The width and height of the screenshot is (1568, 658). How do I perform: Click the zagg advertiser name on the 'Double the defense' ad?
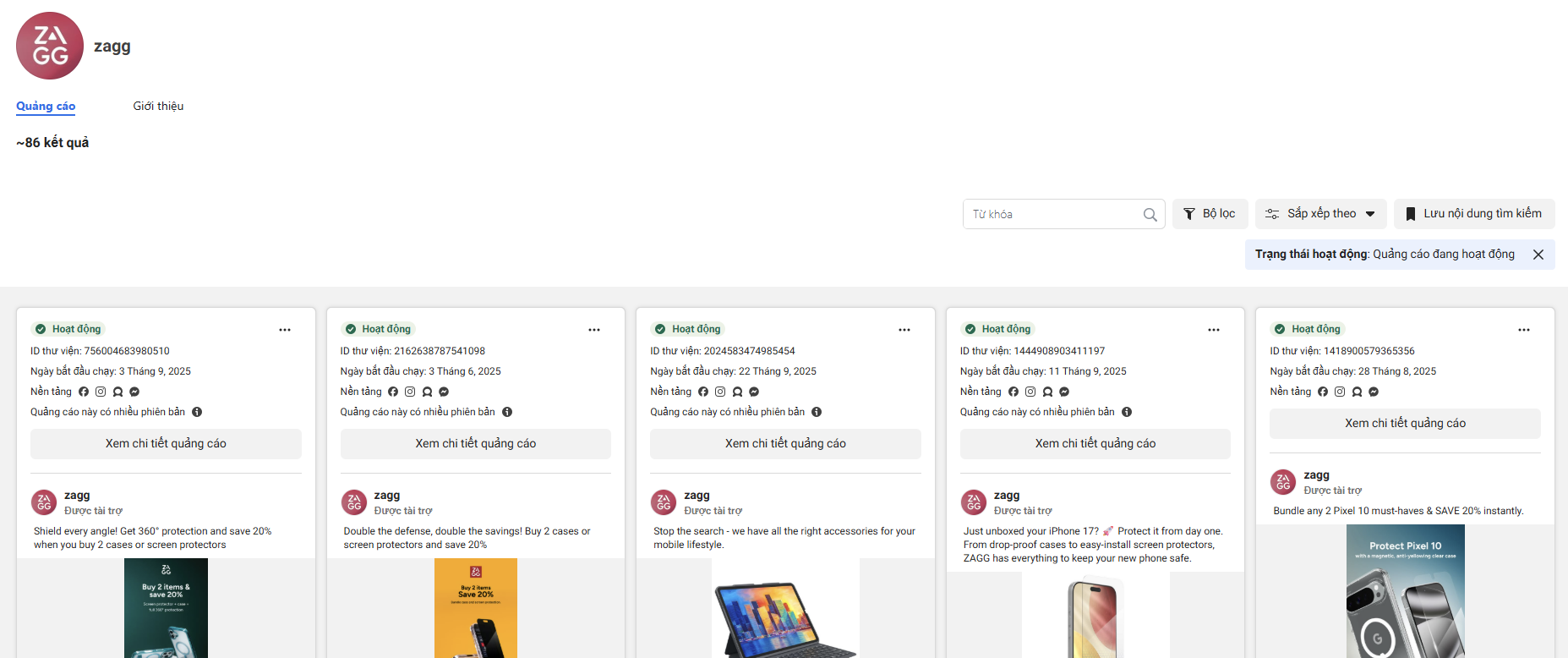coord(387,496)
